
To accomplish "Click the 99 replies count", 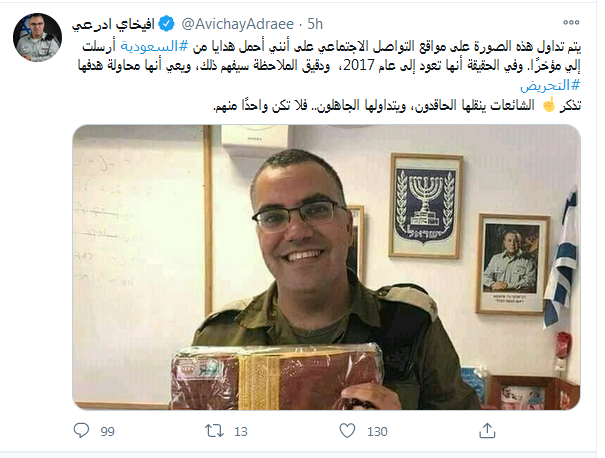I will [107, 431].
